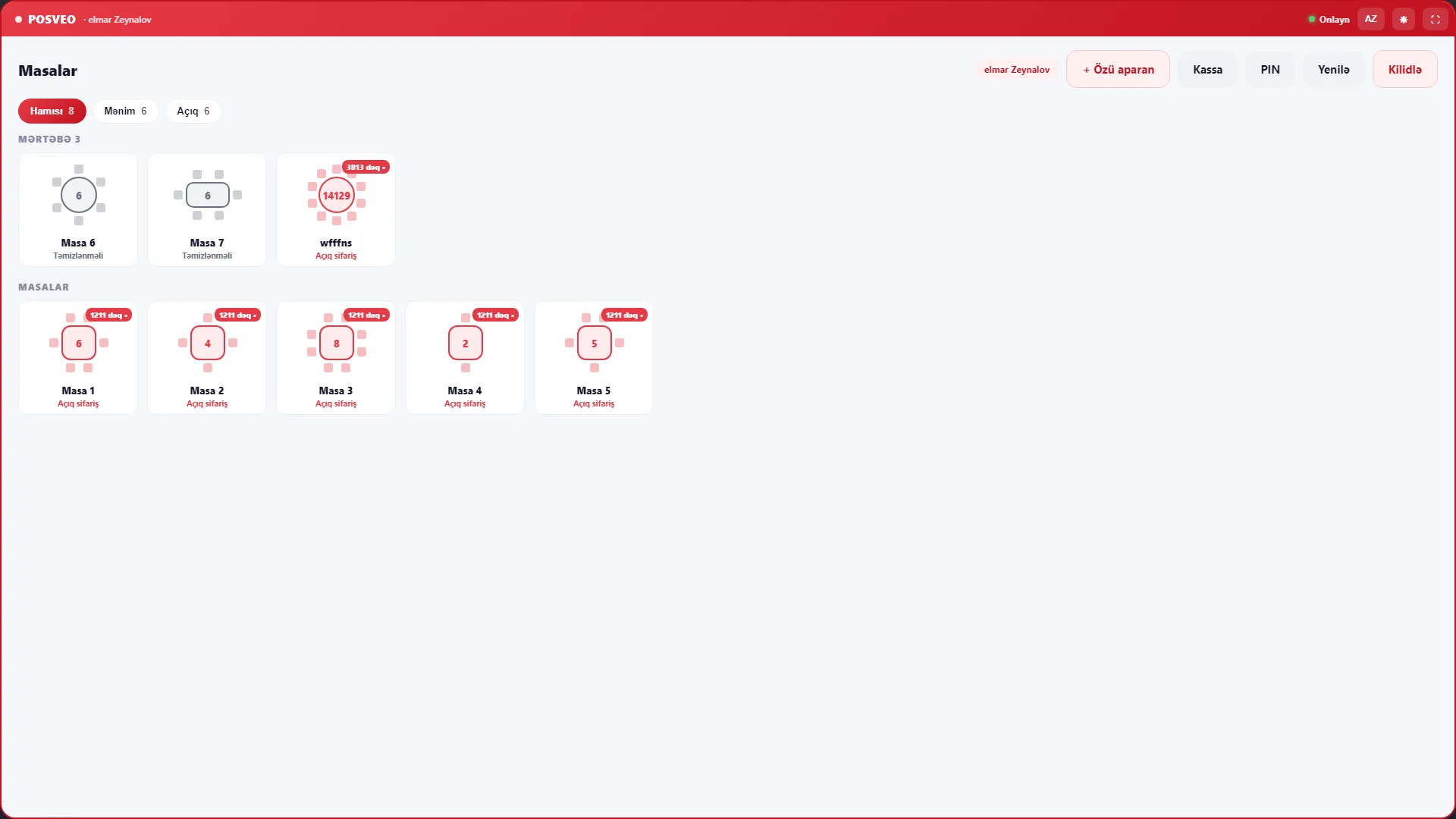Enter fullscreen mode via header icon

click(1435, 20)
